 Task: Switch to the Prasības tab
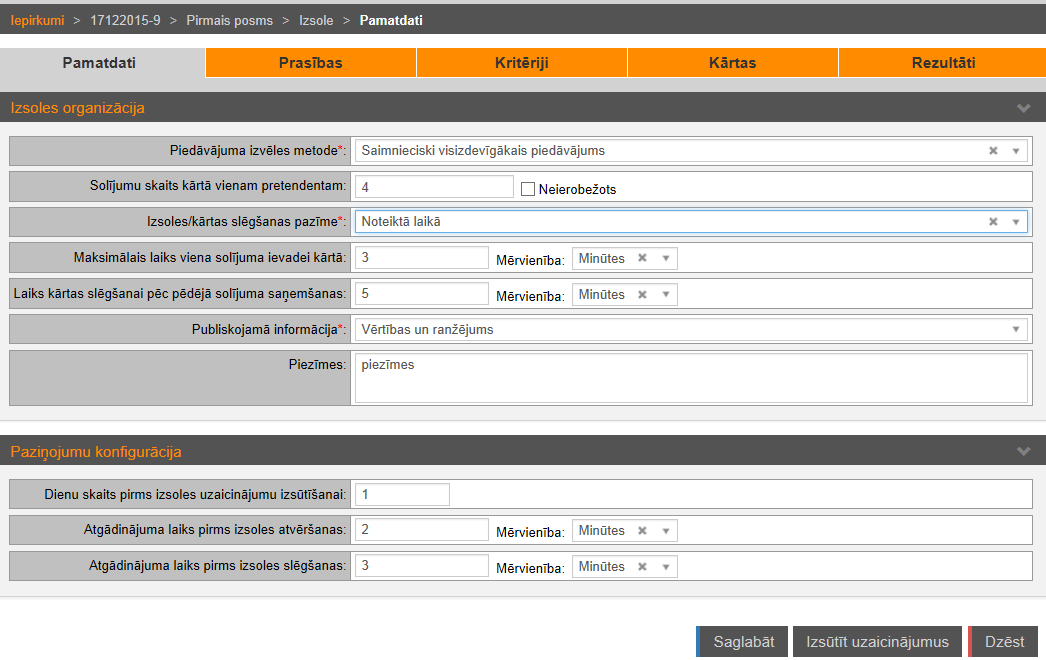tap(310, 63)
